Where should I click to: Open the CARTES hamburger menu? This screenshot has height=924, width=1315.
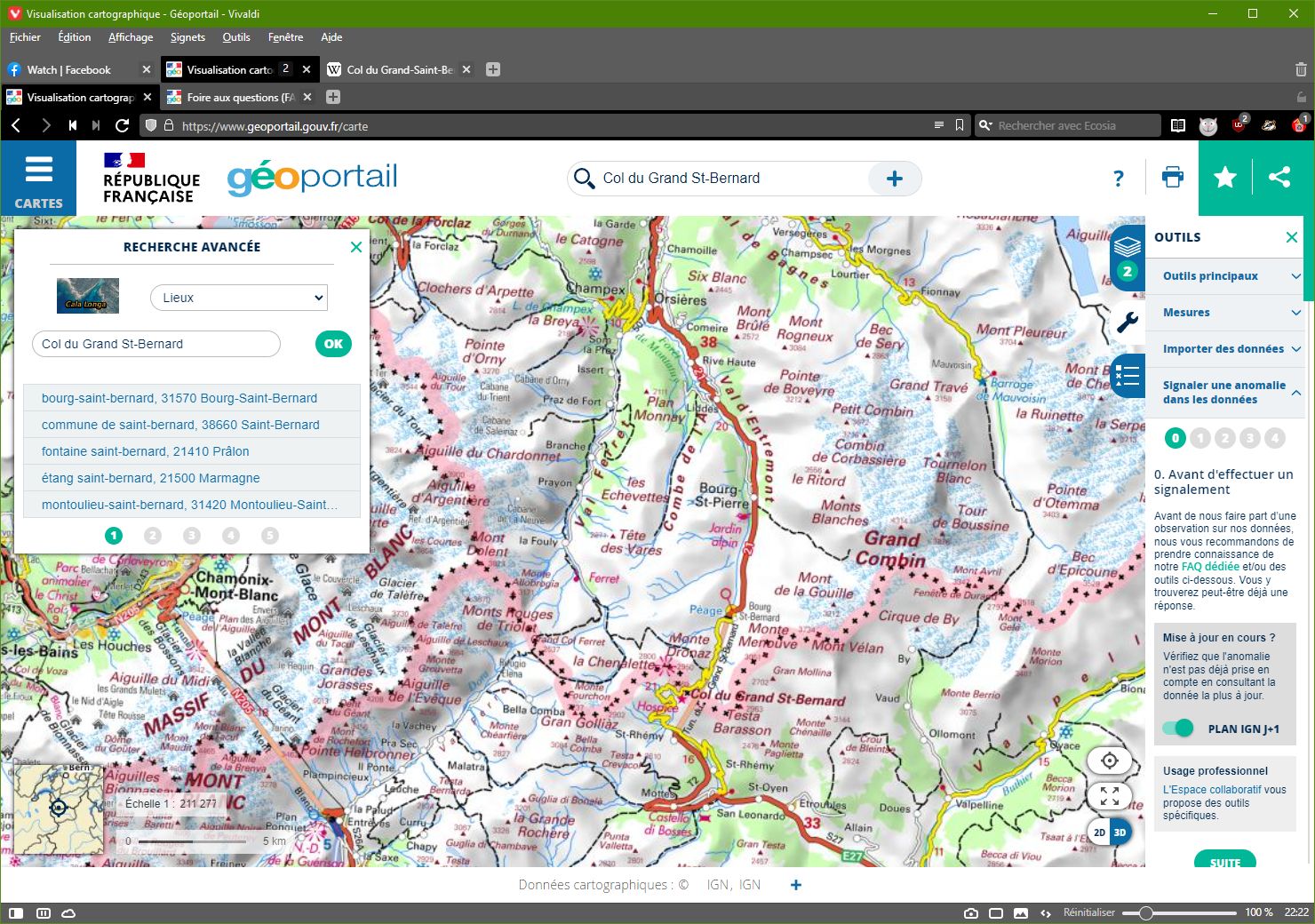pos(38,179)
